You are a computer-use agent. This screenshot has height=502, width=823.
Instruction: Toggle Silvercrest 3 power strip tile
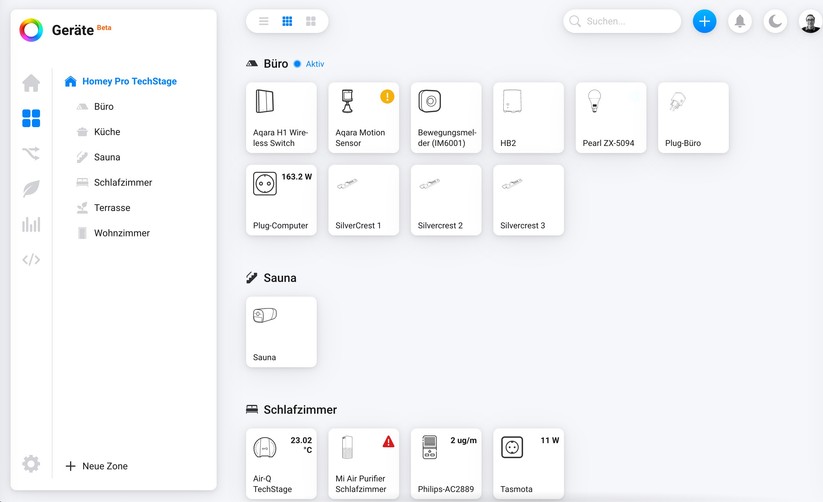point(529,200)
